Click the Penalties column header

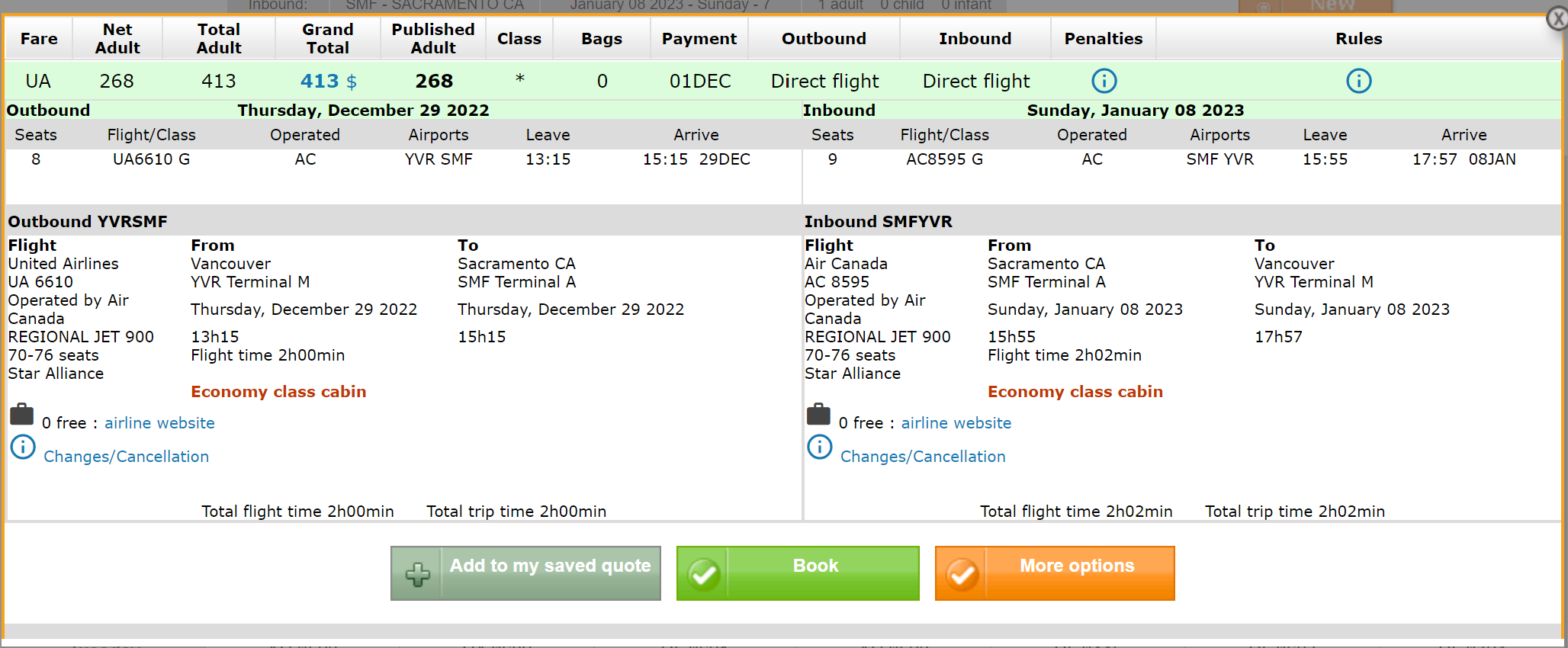tap(1103, 39)
